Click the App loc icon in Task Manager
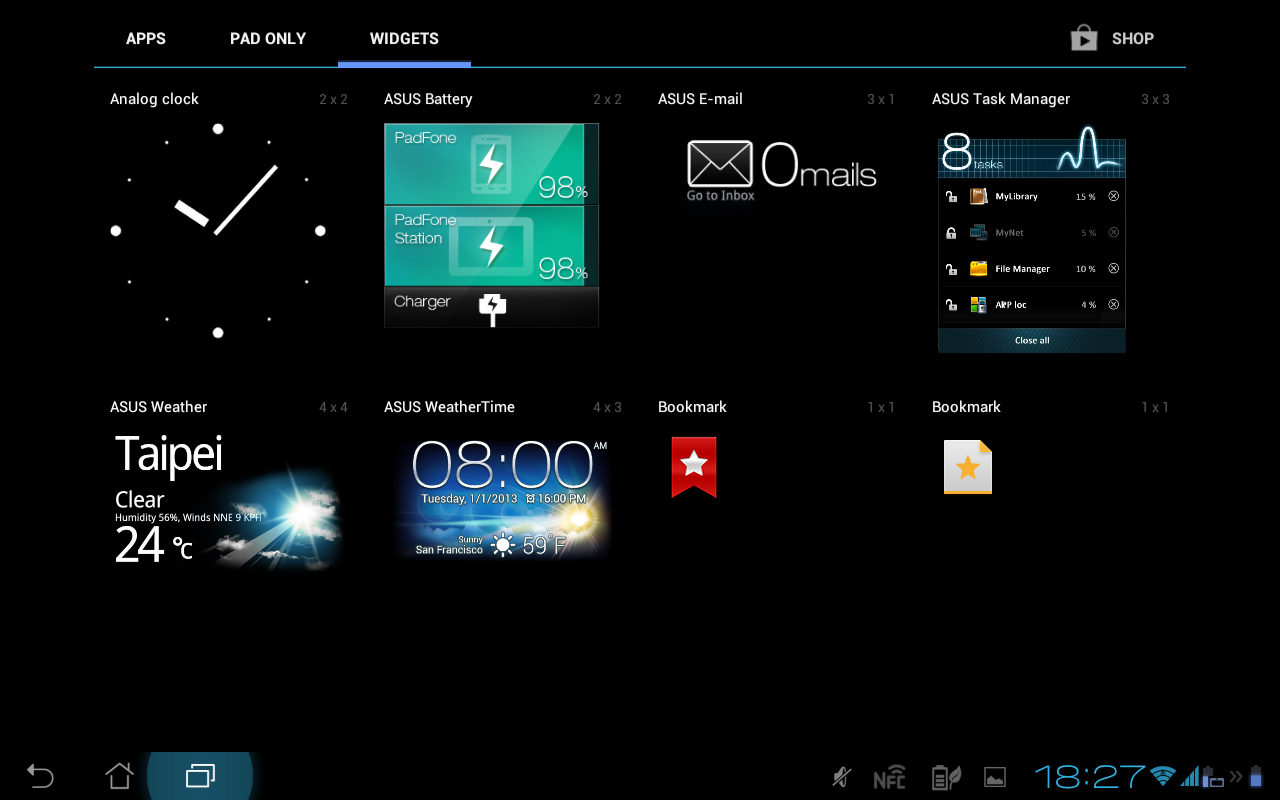Viewport: 1280px width, 800px height. [x=978, y=305]
